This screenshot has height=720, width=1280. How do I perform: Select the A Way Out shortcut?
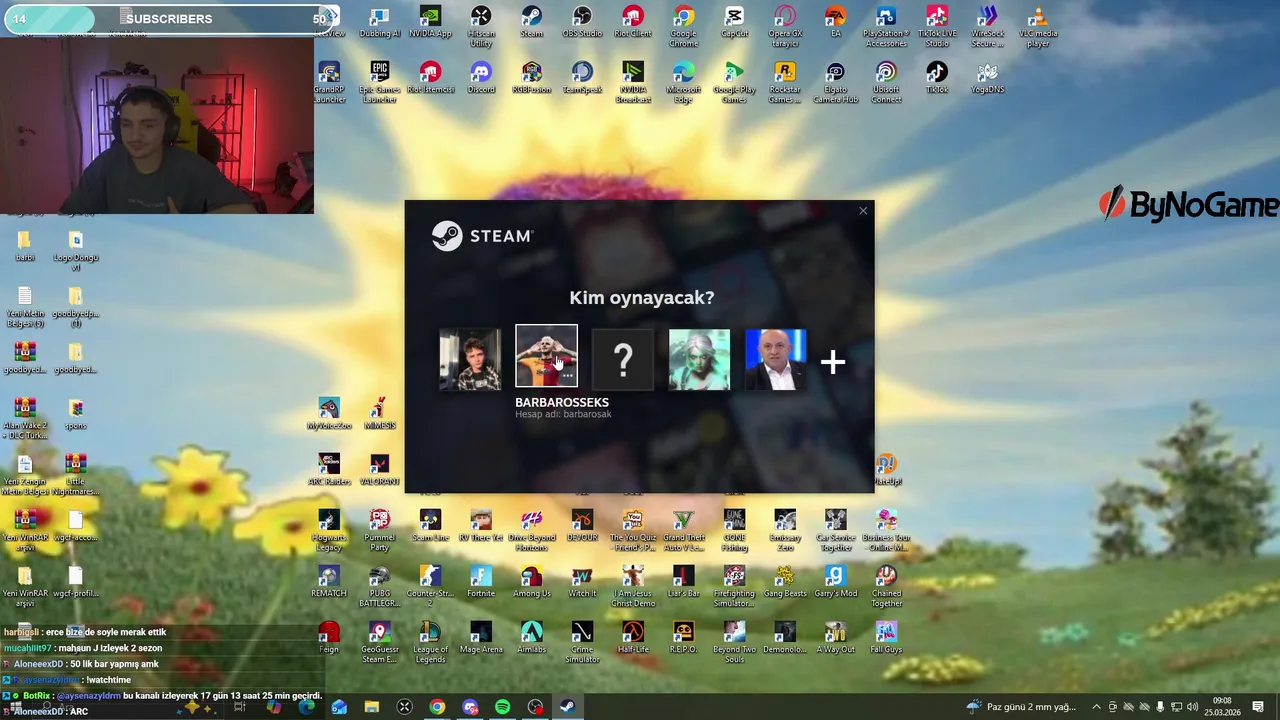[x=835, y=639]
